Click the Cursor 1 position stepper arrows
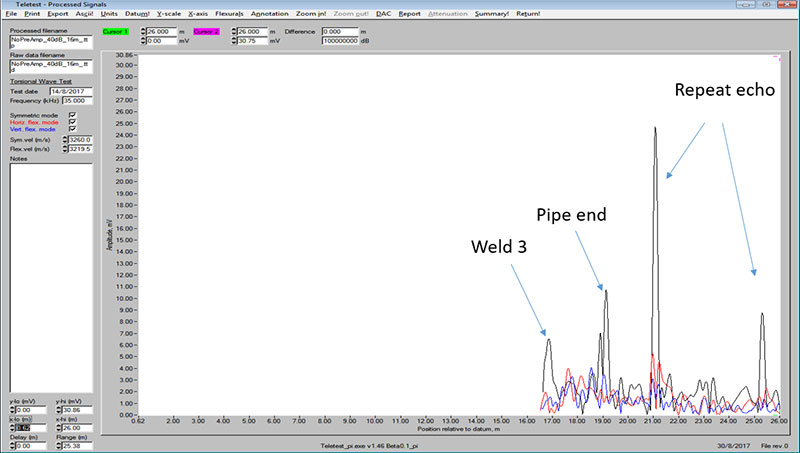 coord(143,32)
